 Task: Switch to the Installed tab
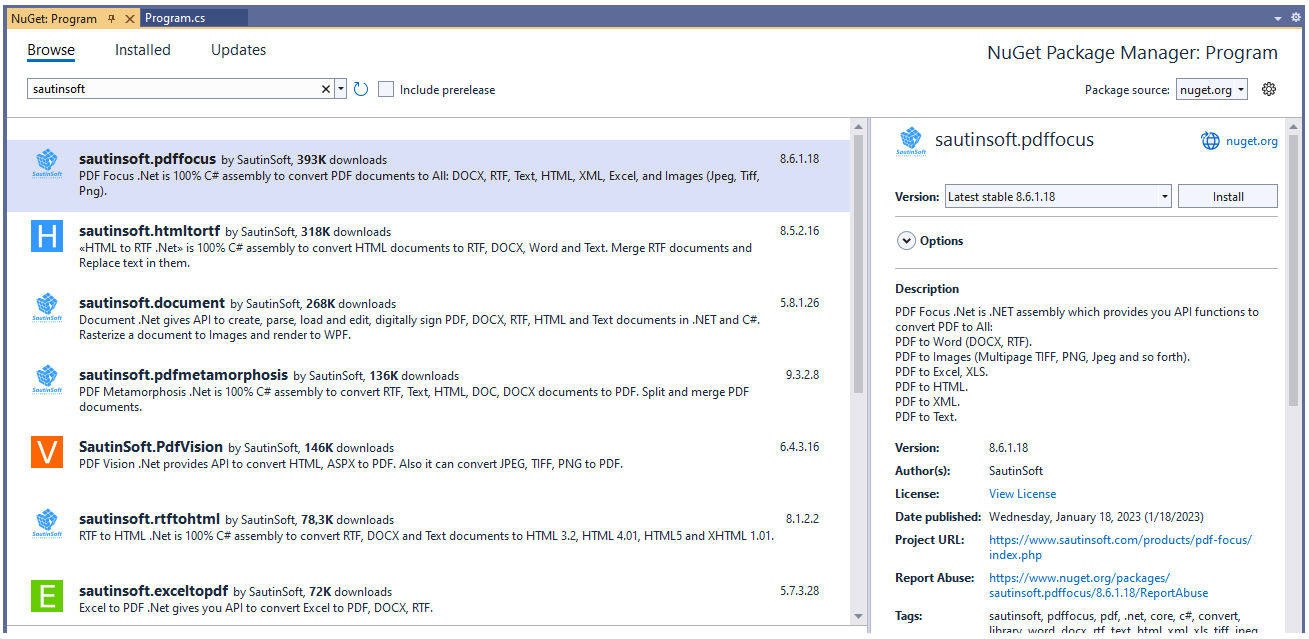(x=143, y=50)
